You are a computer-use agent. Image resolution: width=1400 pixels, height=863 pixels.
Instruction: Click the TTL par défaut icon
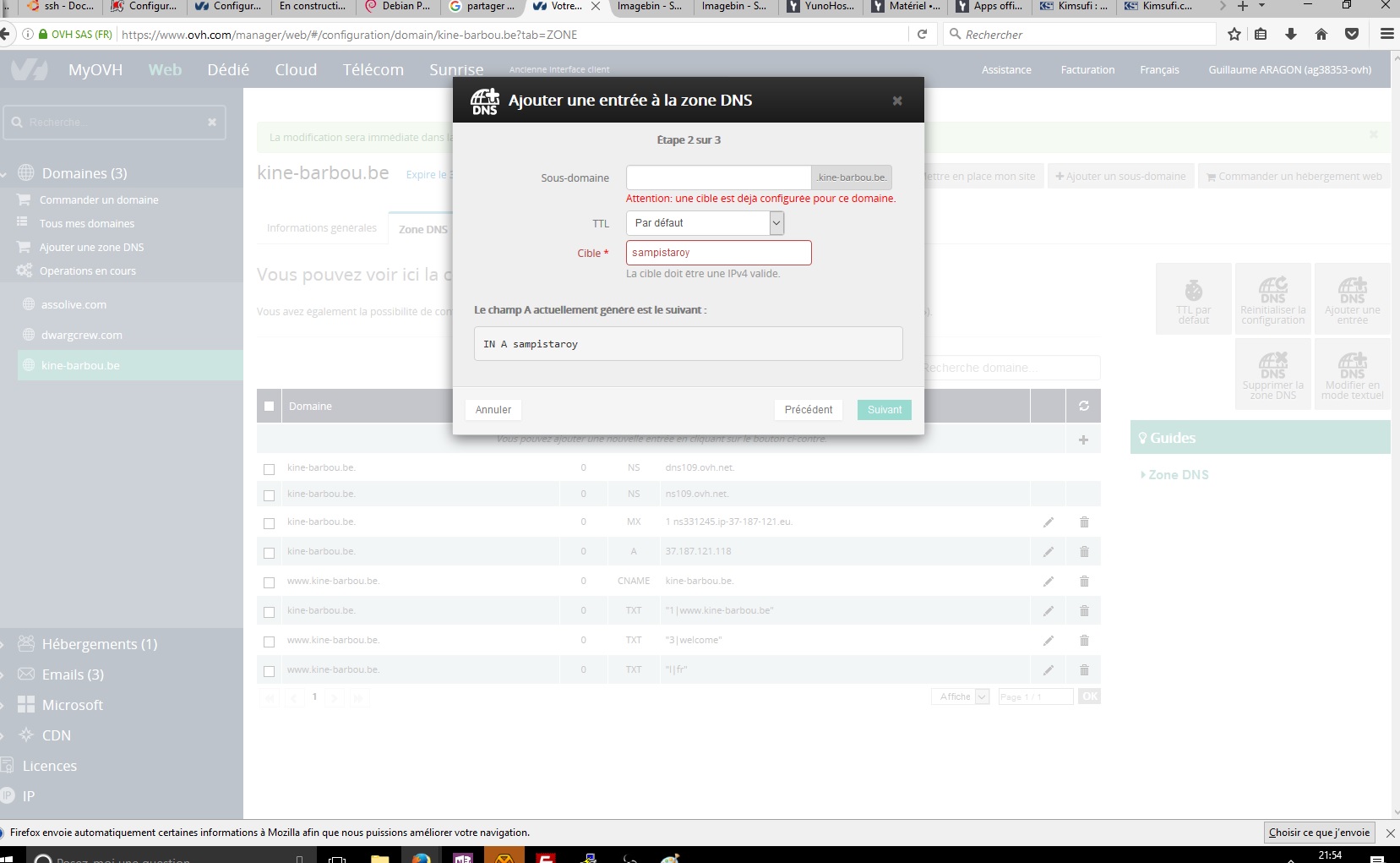tap(1193, 298)
